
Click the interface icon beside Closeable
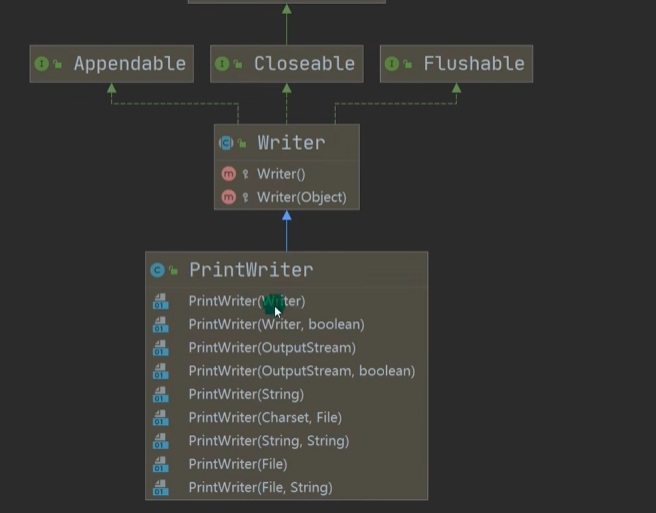point(222,64)
